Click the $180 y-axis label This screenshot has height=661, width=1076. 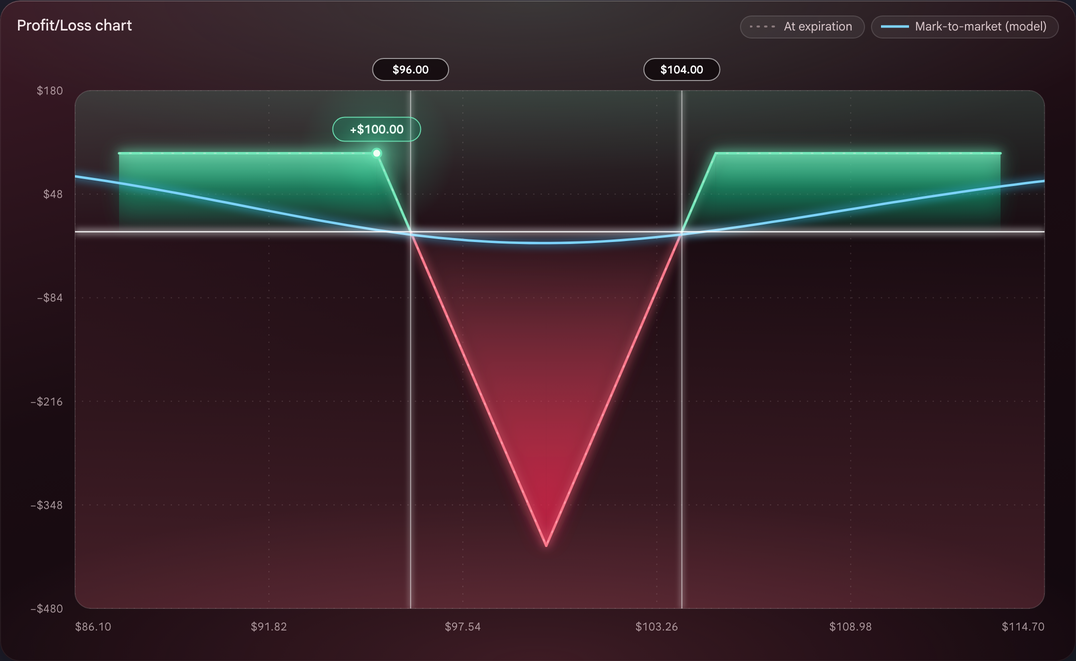(49, 91)
